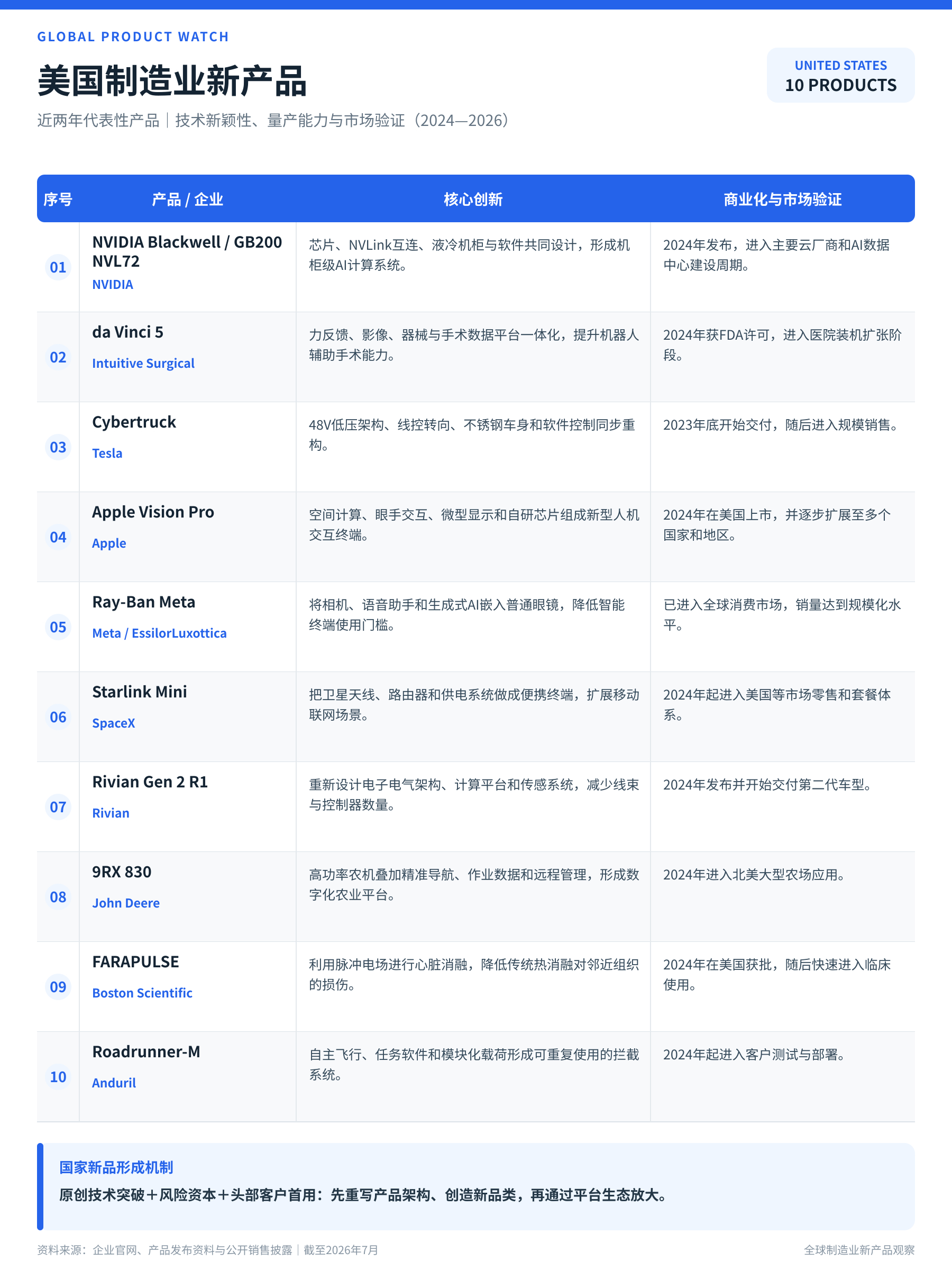The width and height of the screenshot is (952, 1270).
Task: Select the product name "9RX 830"
Action: 122,872
